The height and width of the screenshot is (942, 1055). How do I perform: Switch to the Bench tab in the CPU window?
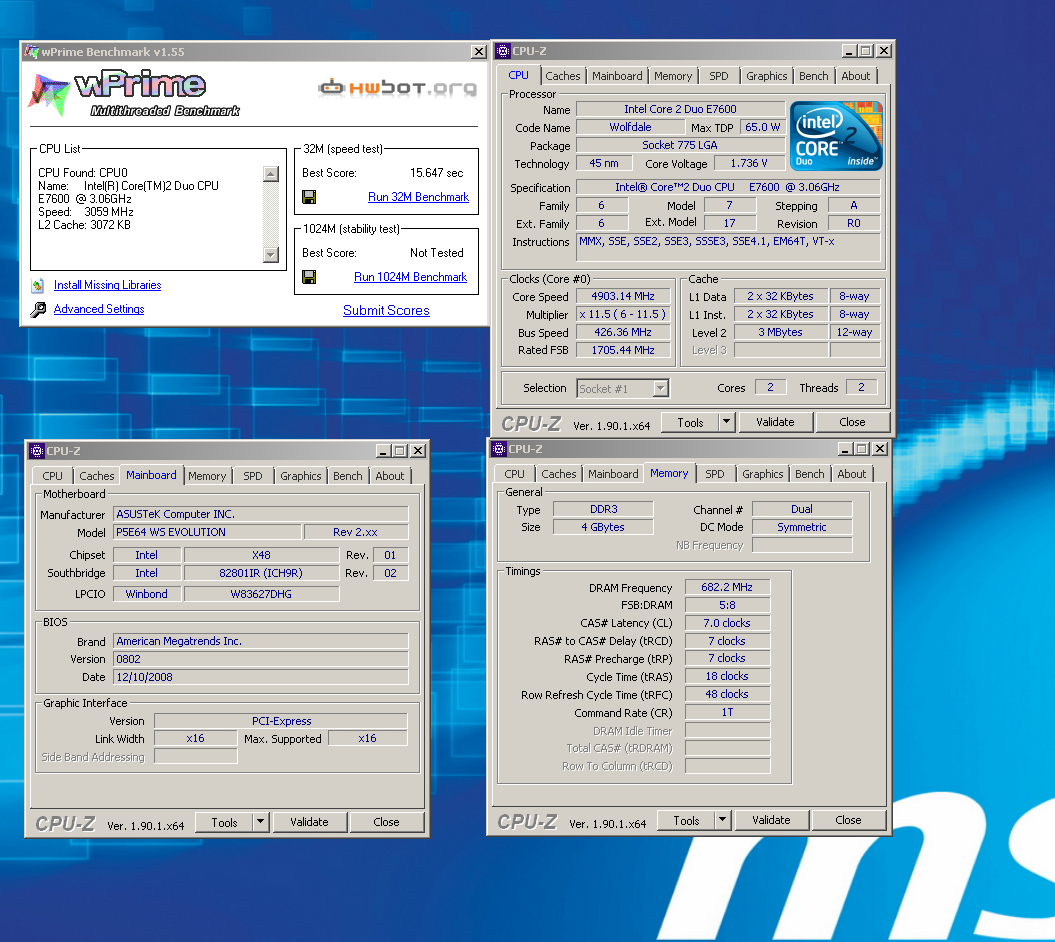pyautogui.click(x=813, y=76)
